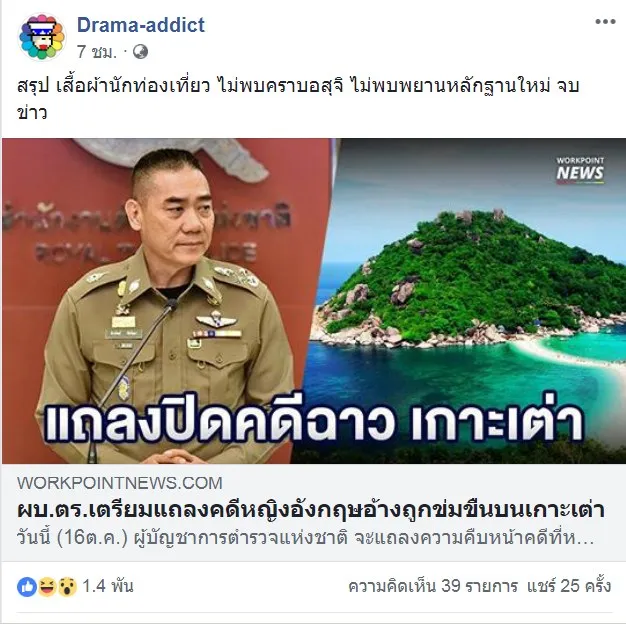Click the post caption text starting with สรุป

(x=298, y=99)
